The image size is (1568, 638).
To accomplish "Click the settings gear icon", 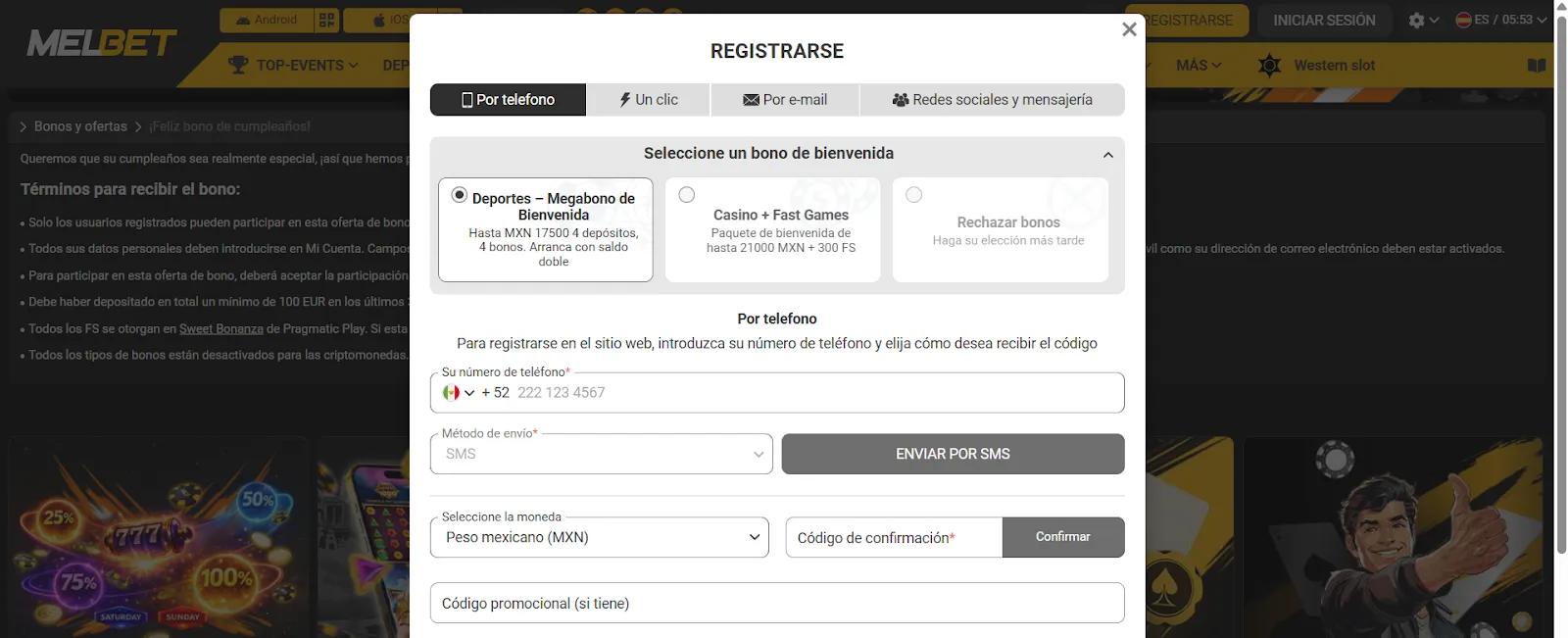I will (x=1416, y=19).
